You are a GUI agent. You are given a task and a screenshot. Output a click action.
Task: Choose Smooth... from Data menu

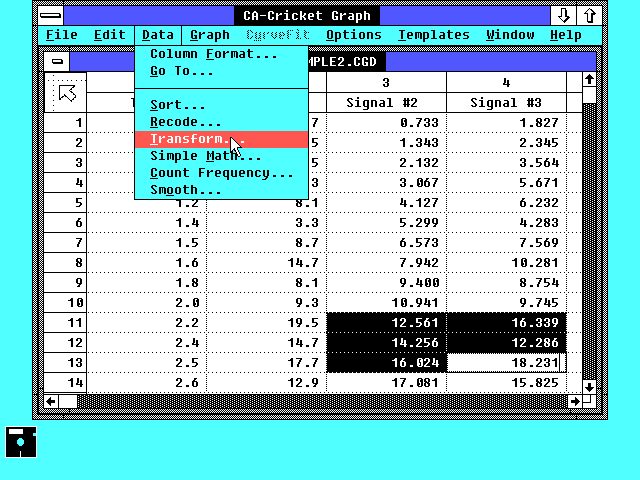pos(221,190)
